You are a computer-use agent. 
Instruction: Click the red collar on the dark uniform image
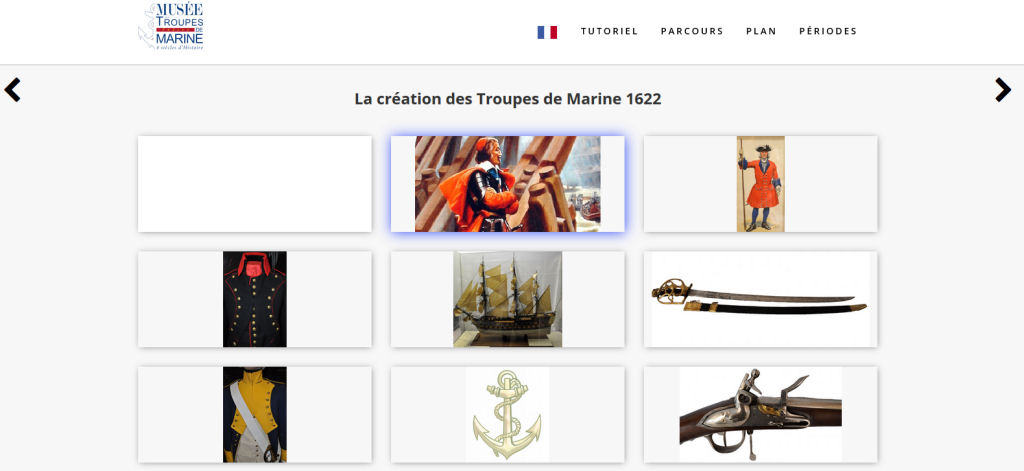(x=254, y=264)
